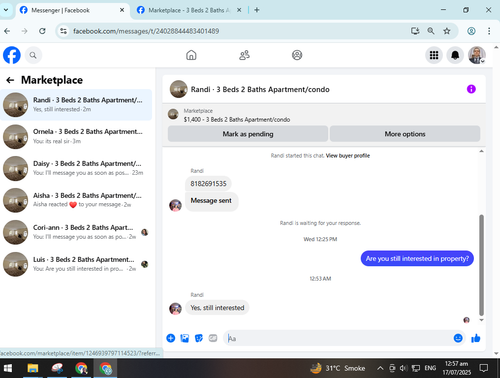The height and width of the screenshot is (378, 500).
Task: Click Randi's avatar beside 'Yes, still interested'
Action: pos(175,308)
